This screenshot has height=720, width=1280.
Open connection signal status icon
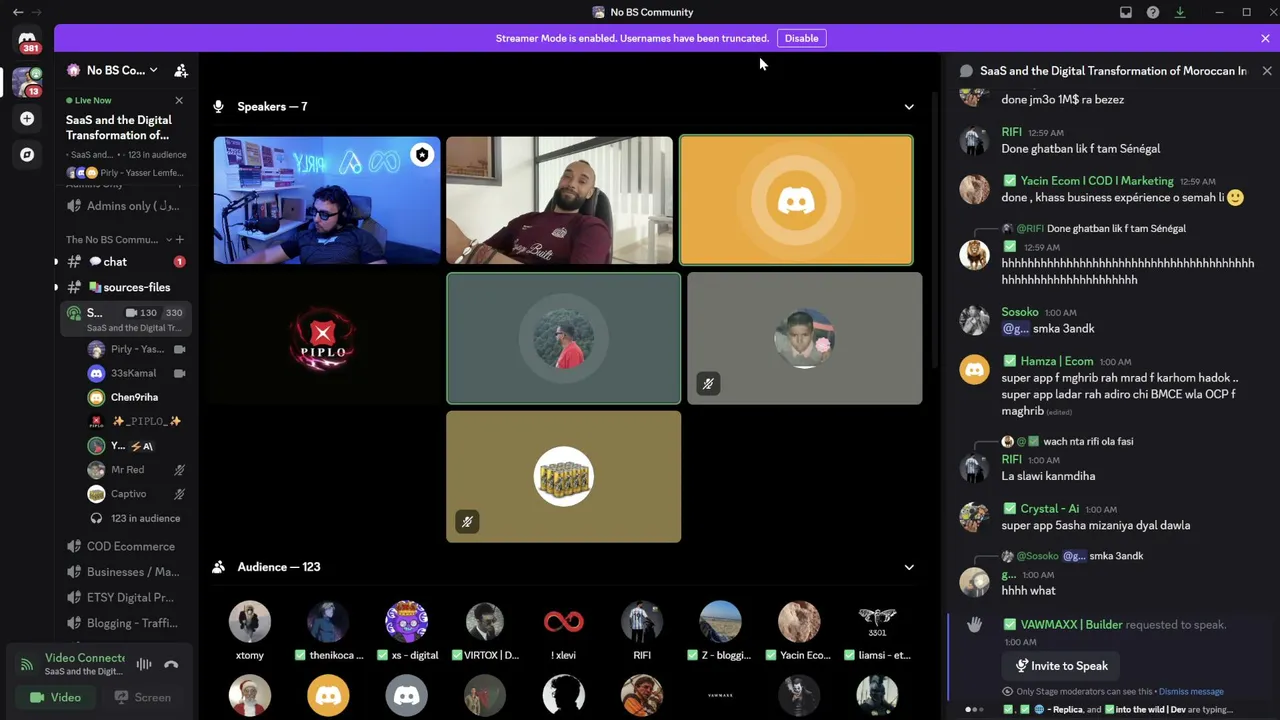(27, 663)
